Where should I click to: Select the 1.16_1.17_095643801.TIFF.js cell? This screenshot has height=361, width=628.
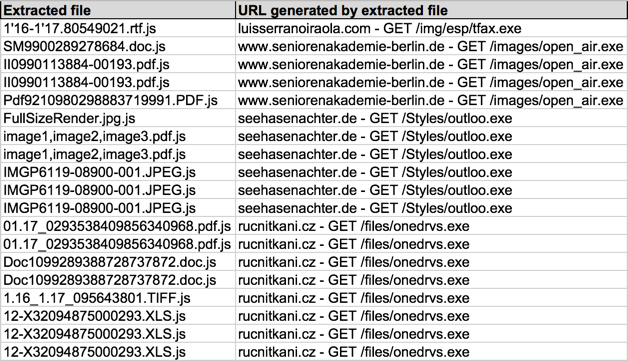point(118,298)
